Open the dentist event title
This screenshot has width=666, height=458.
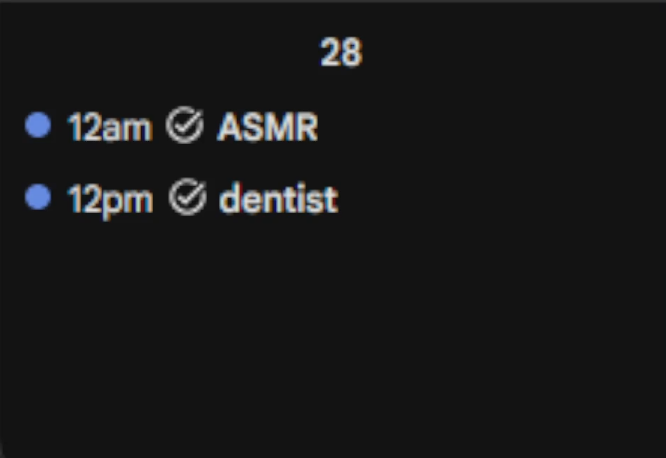(278, 199)
